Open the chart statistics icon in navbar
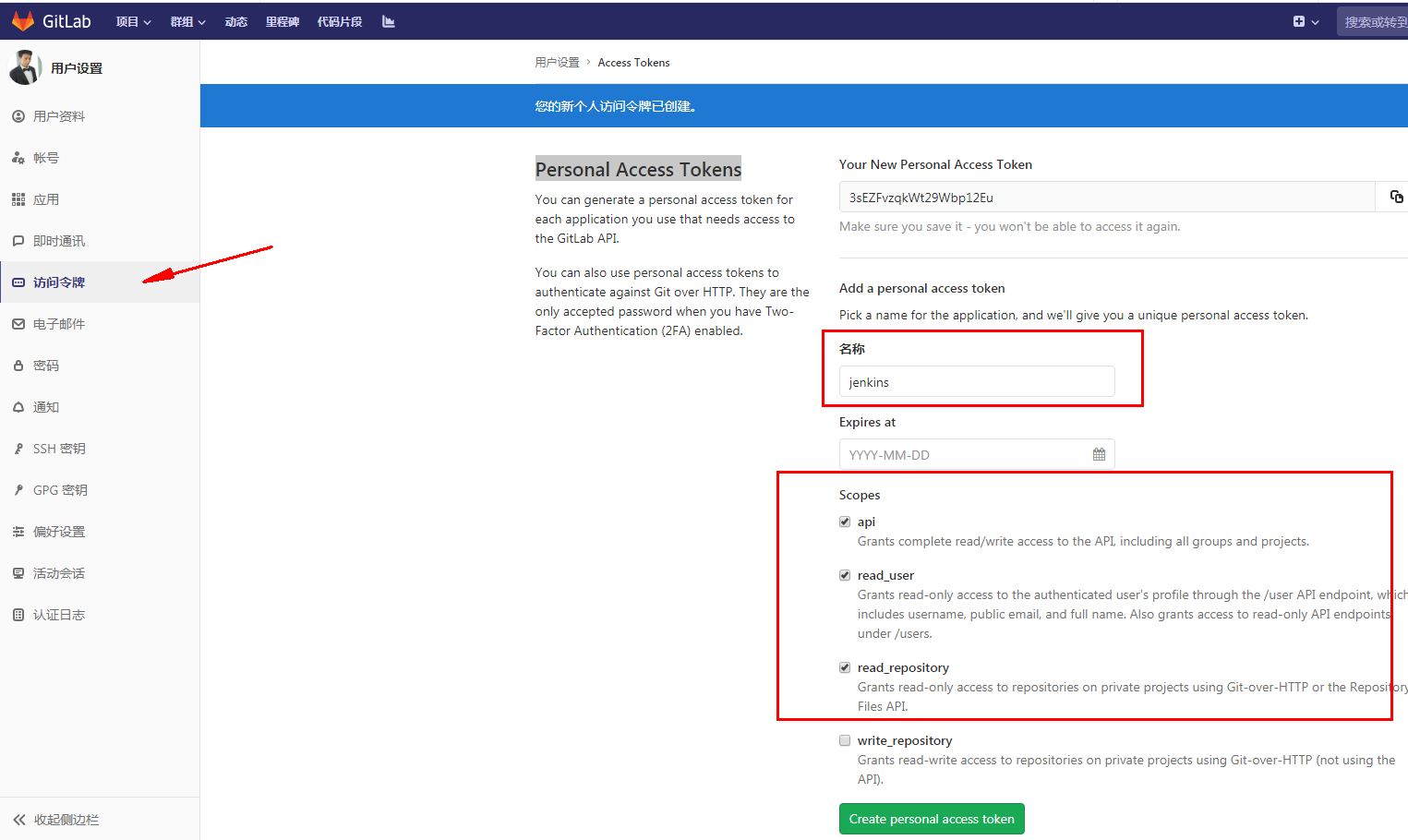This screenshot has width=1408, height=840. pyautogui.click(x=389, y=21)
